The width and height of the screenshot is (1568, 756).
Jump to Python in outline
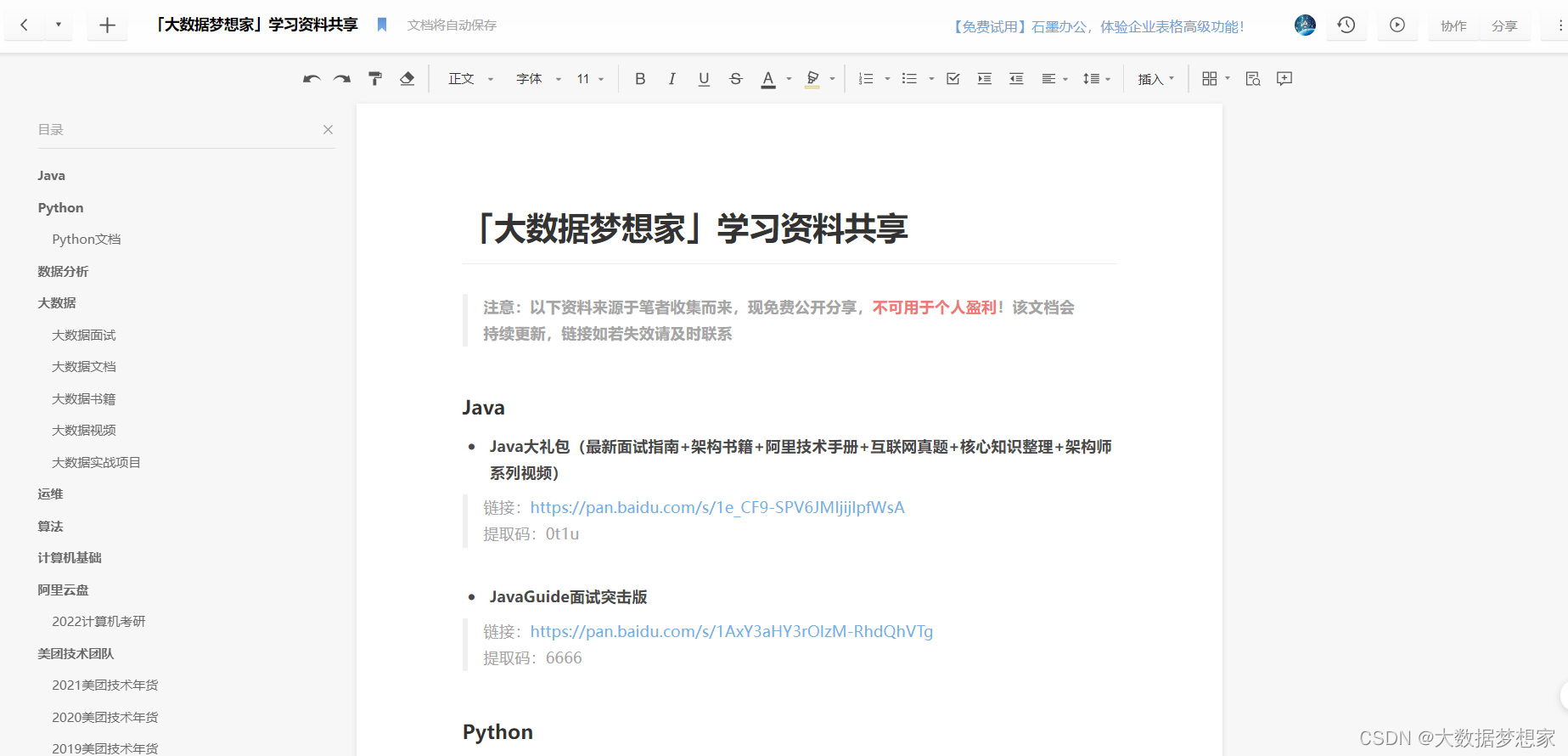pos(60,208)
